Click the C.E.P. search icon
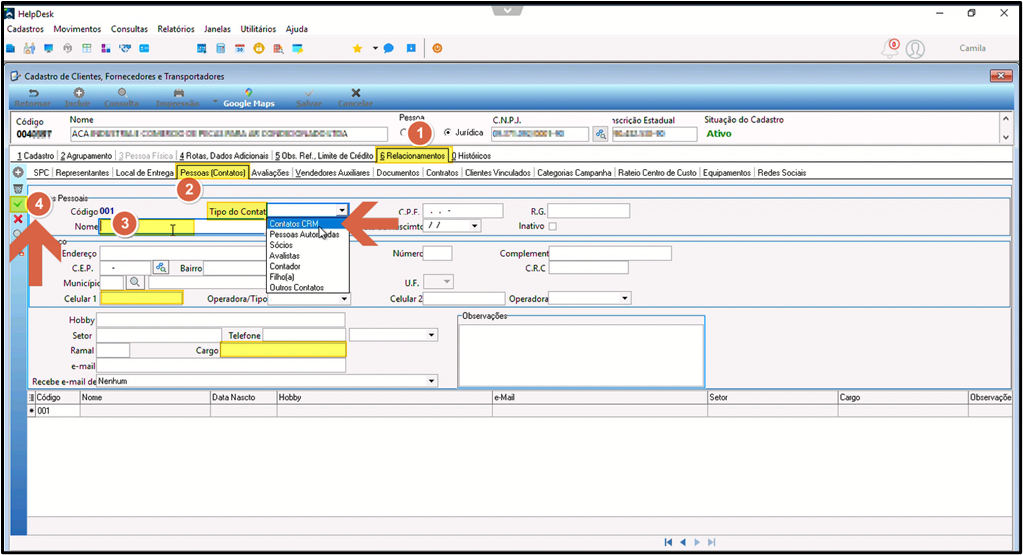The image size is (1023, 555). click(x=160, y=267)
